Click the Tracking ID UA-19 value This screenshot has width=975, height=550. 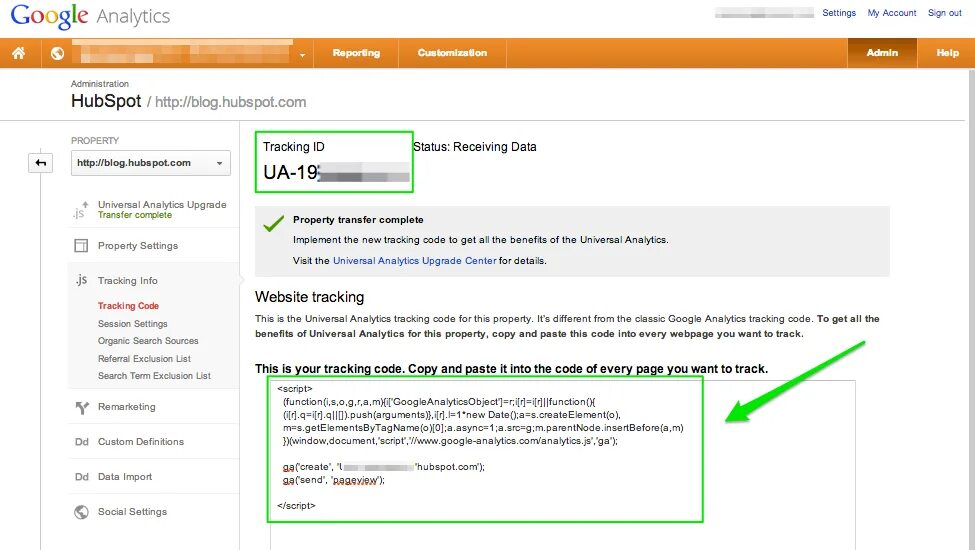pos(336,172)
